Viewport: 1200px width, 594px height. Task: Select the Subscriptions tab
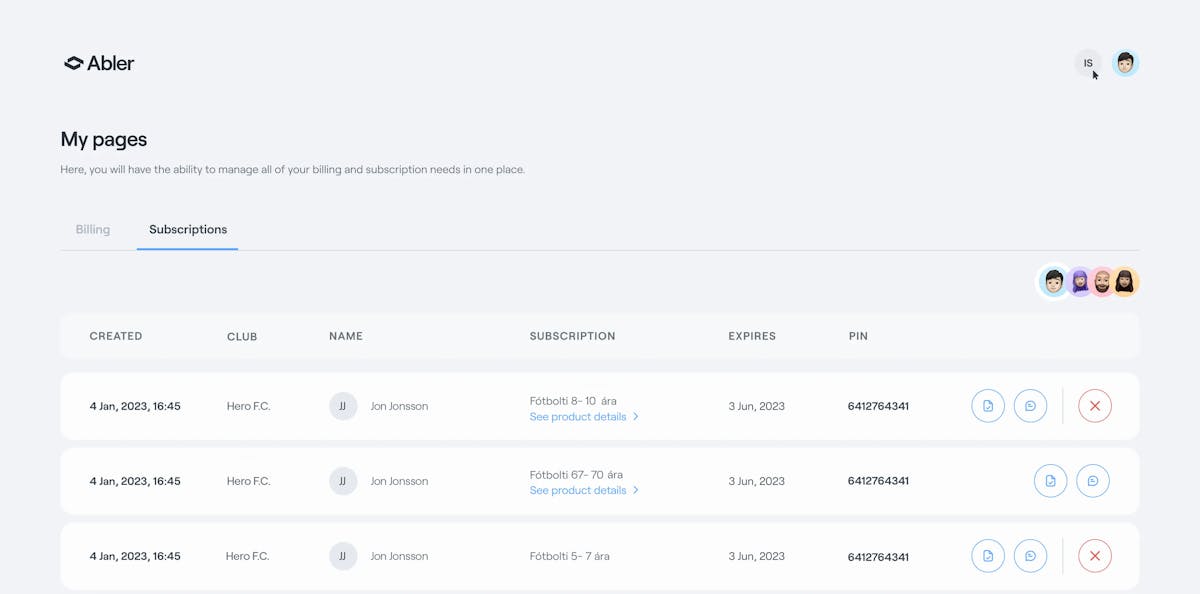coord(188,230)
